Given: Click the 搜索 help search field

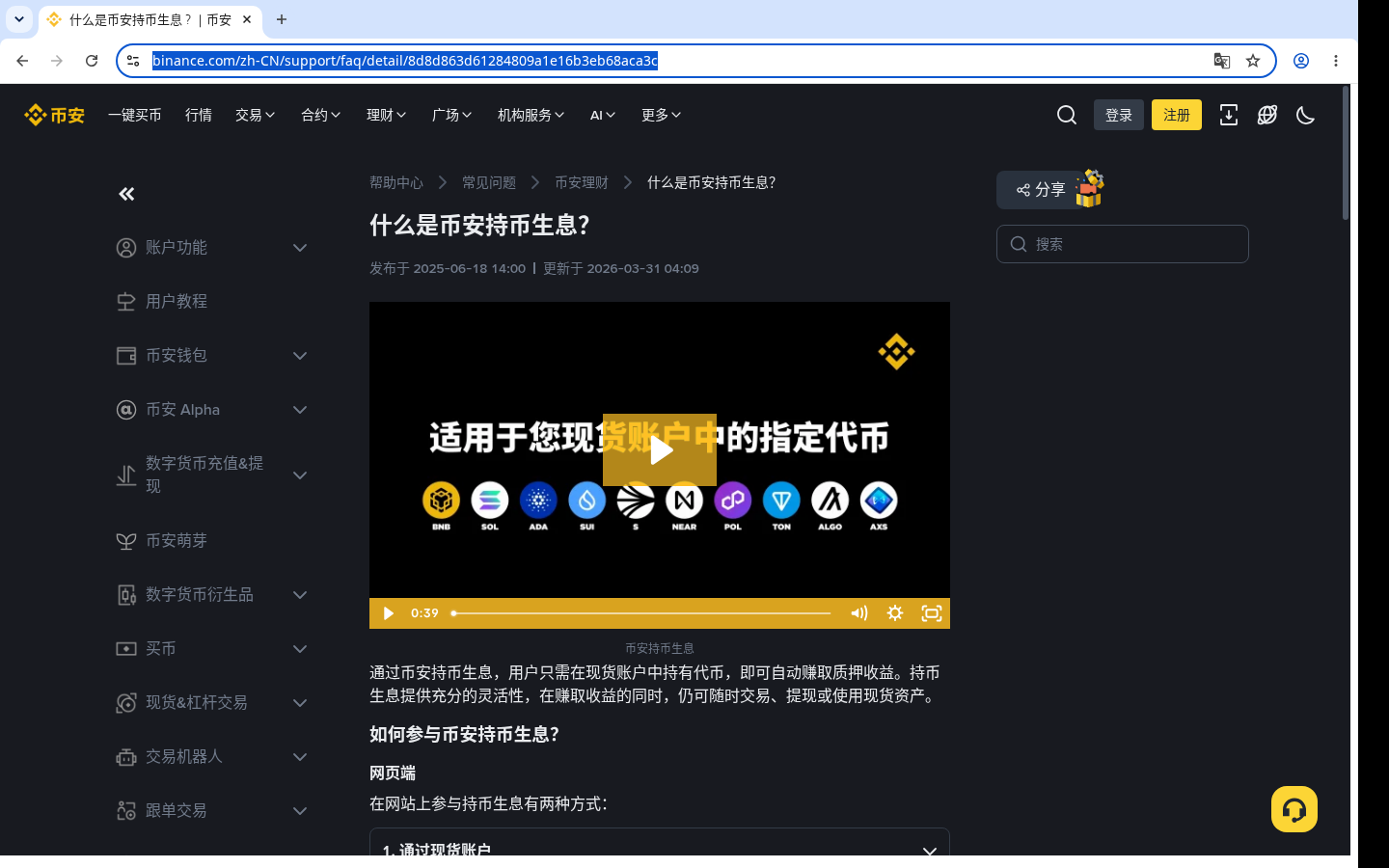Looking at the screenshot, I should 1123,244.
